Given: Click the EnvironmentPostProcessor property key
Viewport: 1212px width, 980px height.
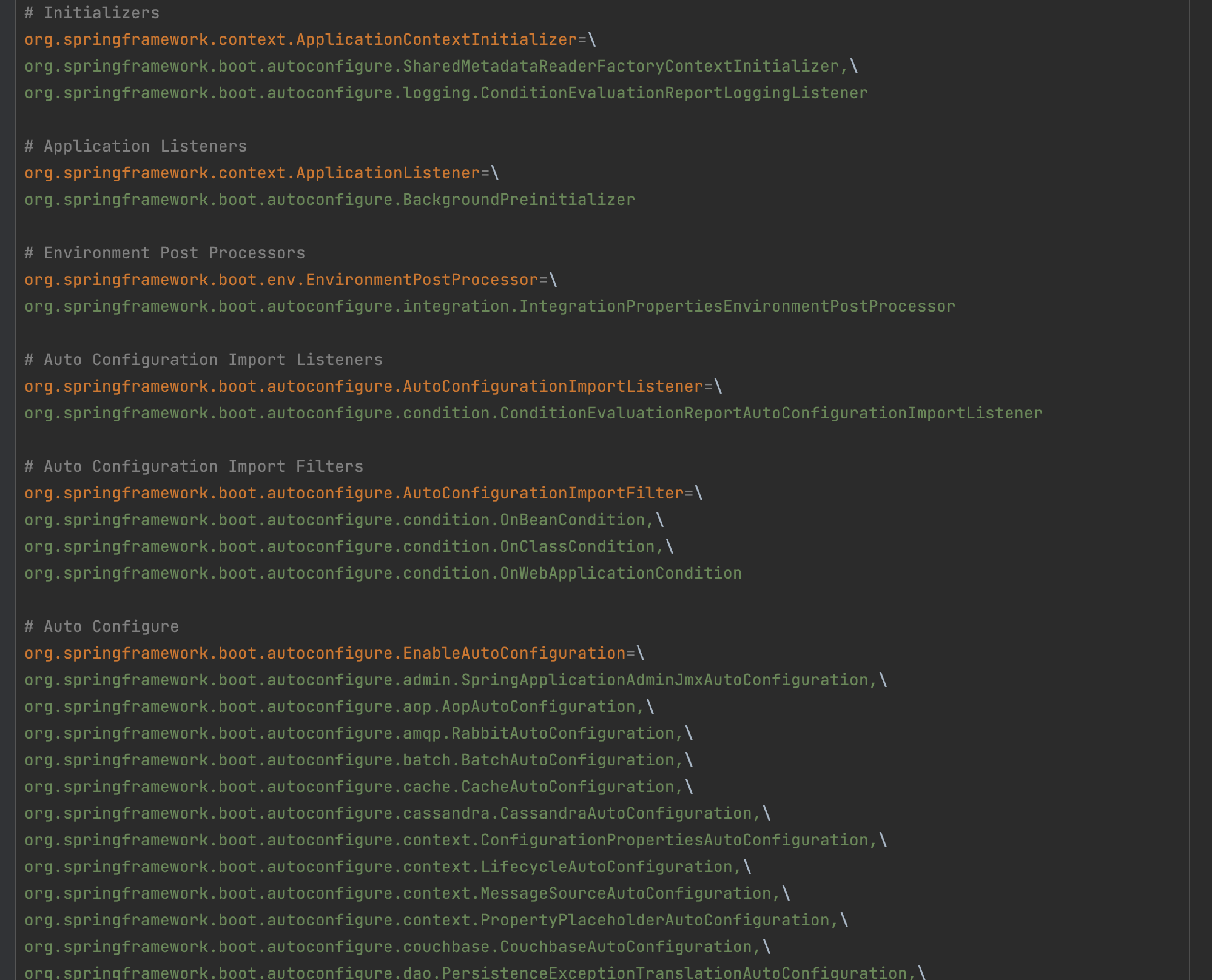Looking at the screenshot, I should pos(422,280).
